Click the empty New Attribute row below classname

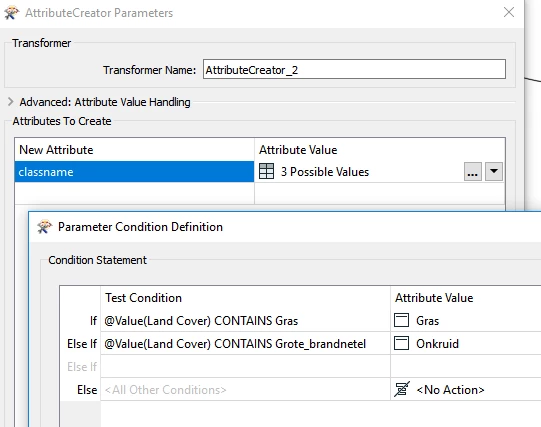(x=134, y=193)
